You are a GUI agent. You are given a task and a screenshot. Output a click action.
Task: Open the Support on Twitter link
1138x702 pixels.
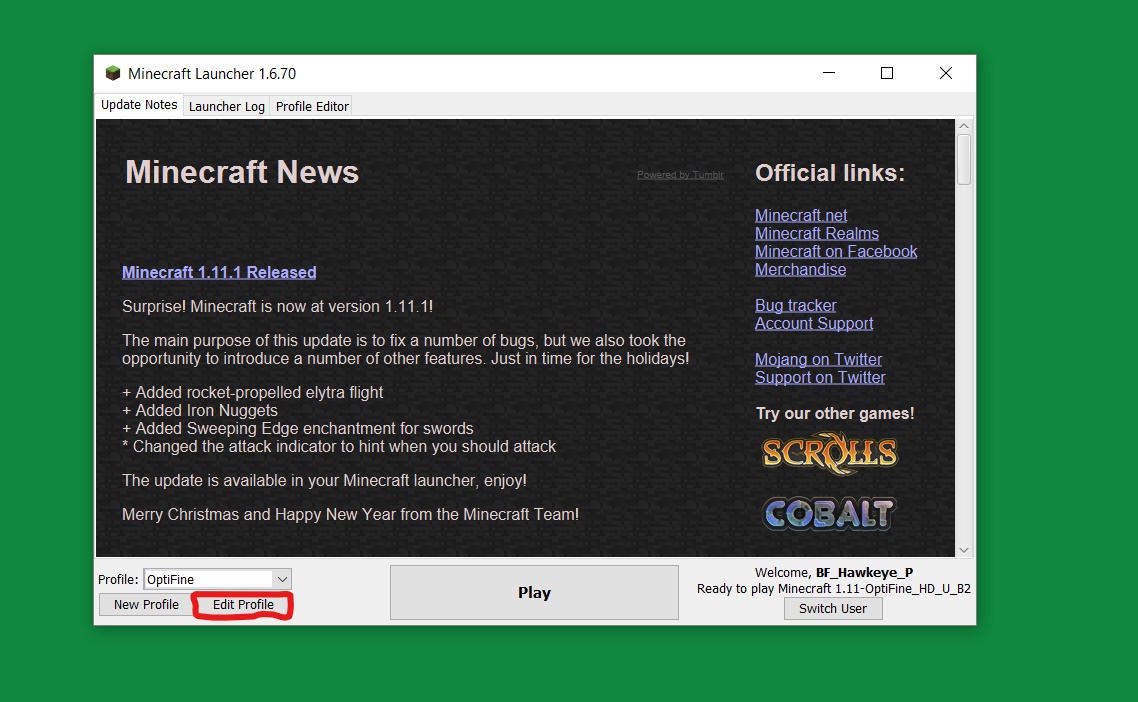click(x=820, y=378)
